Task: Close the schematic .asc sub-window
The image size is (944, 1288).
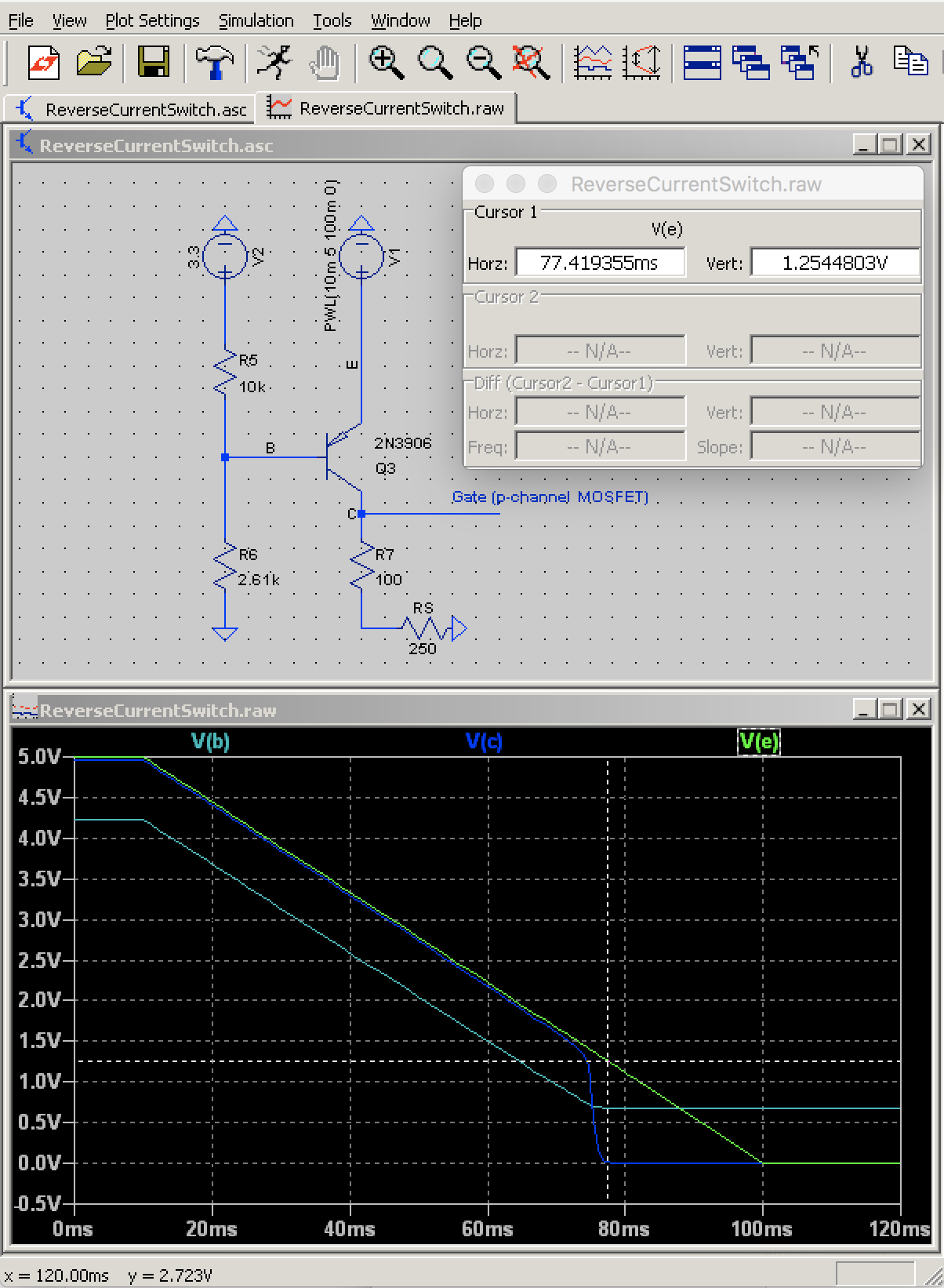Action: (x=917, y=144)
